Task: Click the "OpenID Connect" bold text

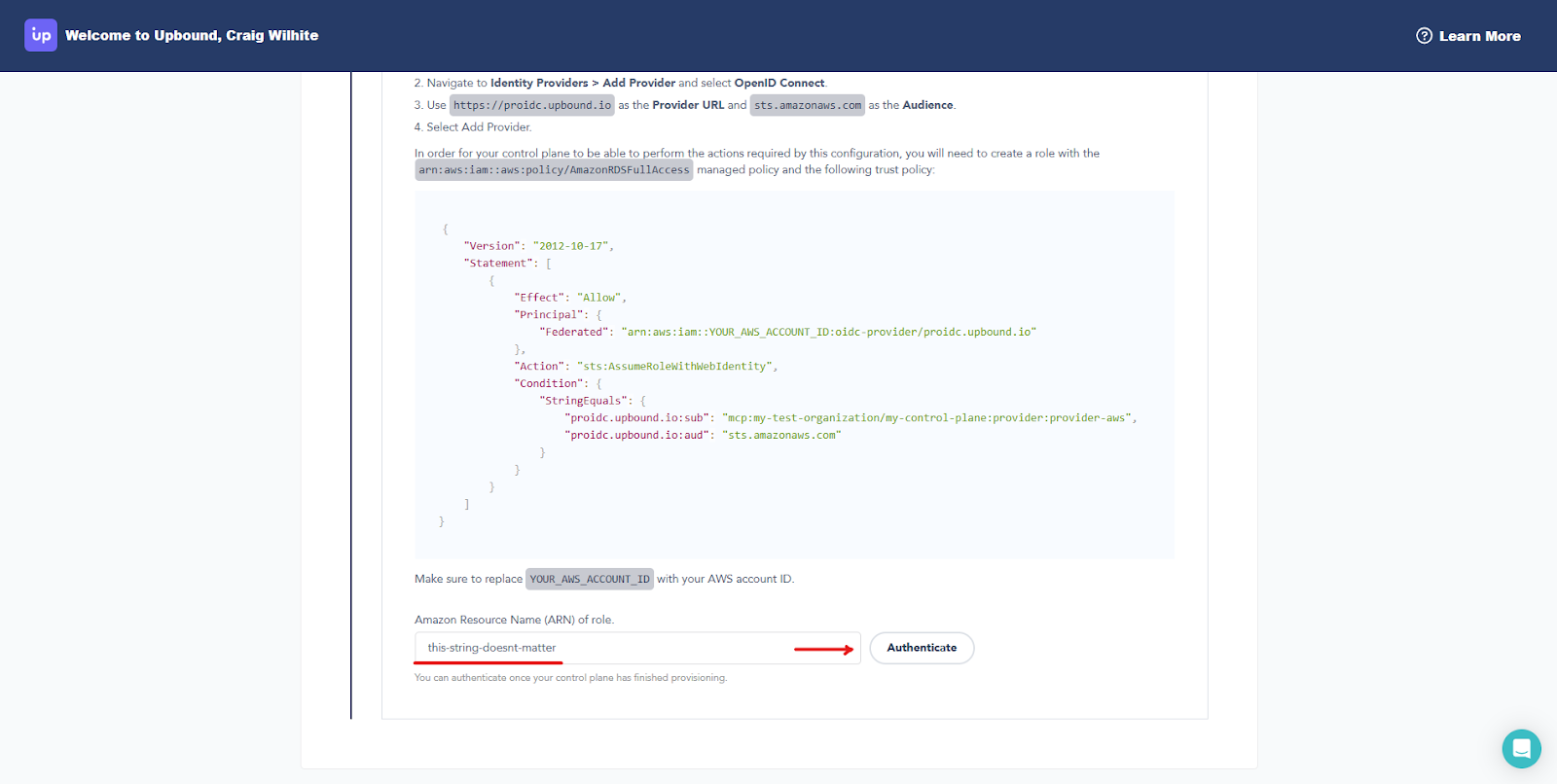Action: 779,84
